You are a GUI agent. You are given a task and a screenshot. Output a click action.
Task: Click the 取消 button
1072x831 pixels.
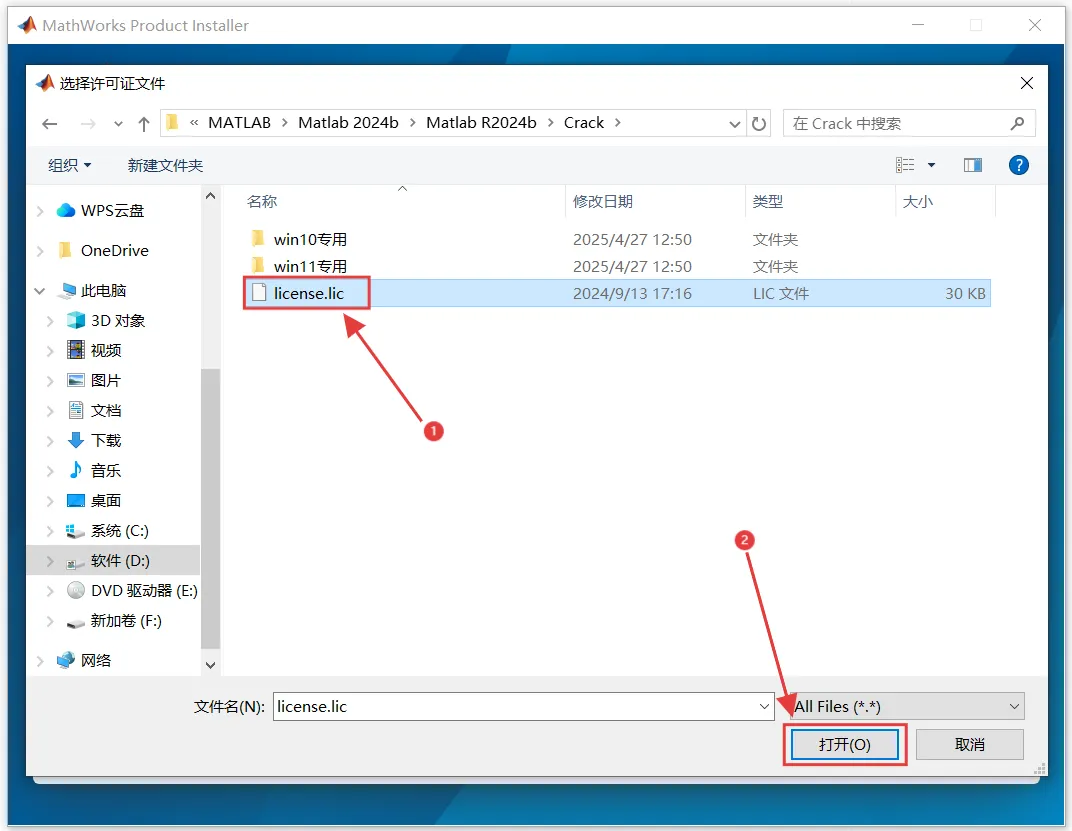(x=969, y=745)
